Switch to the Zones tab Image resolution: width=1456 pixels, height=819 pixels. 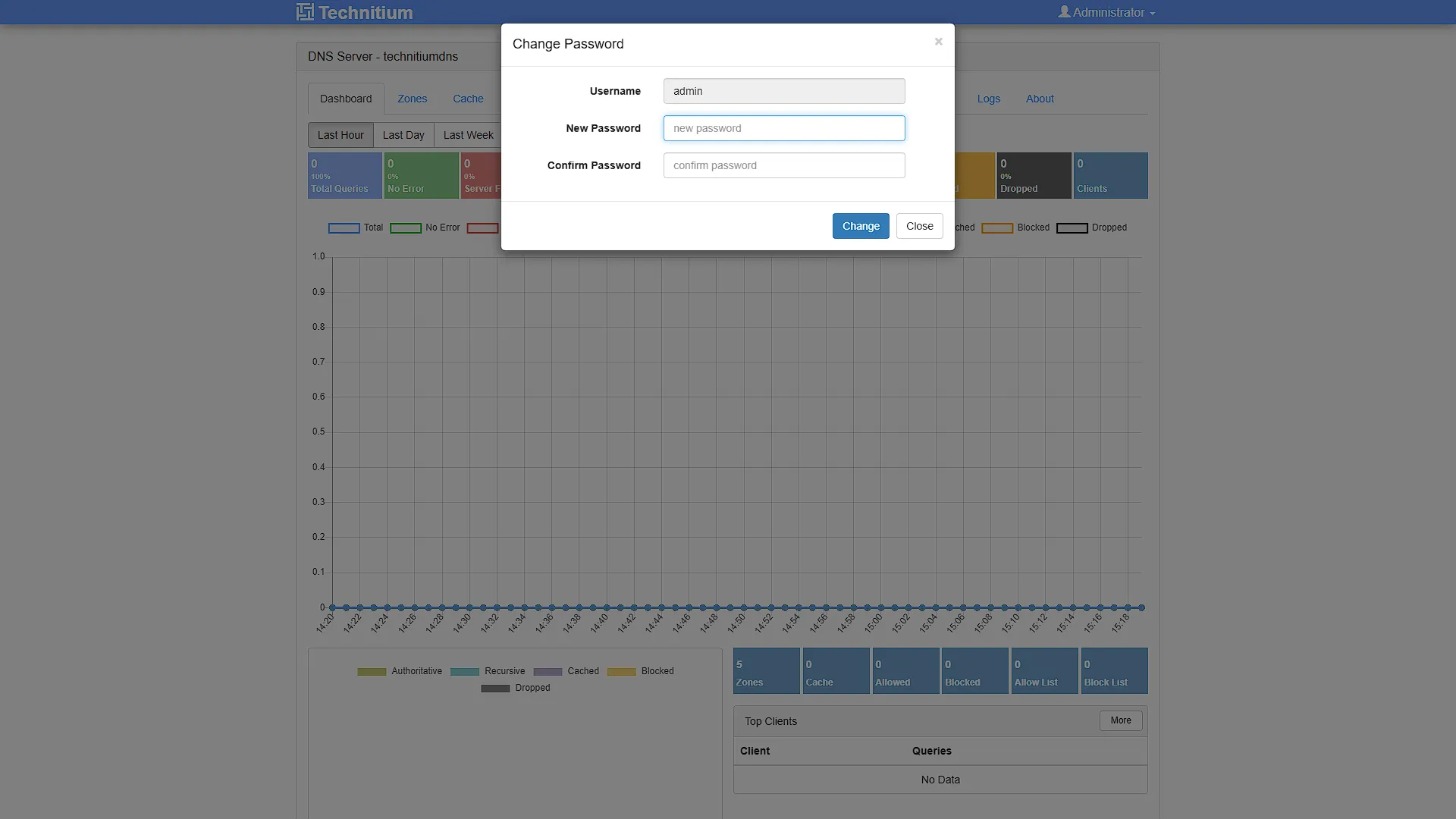(x=412, y=99)
